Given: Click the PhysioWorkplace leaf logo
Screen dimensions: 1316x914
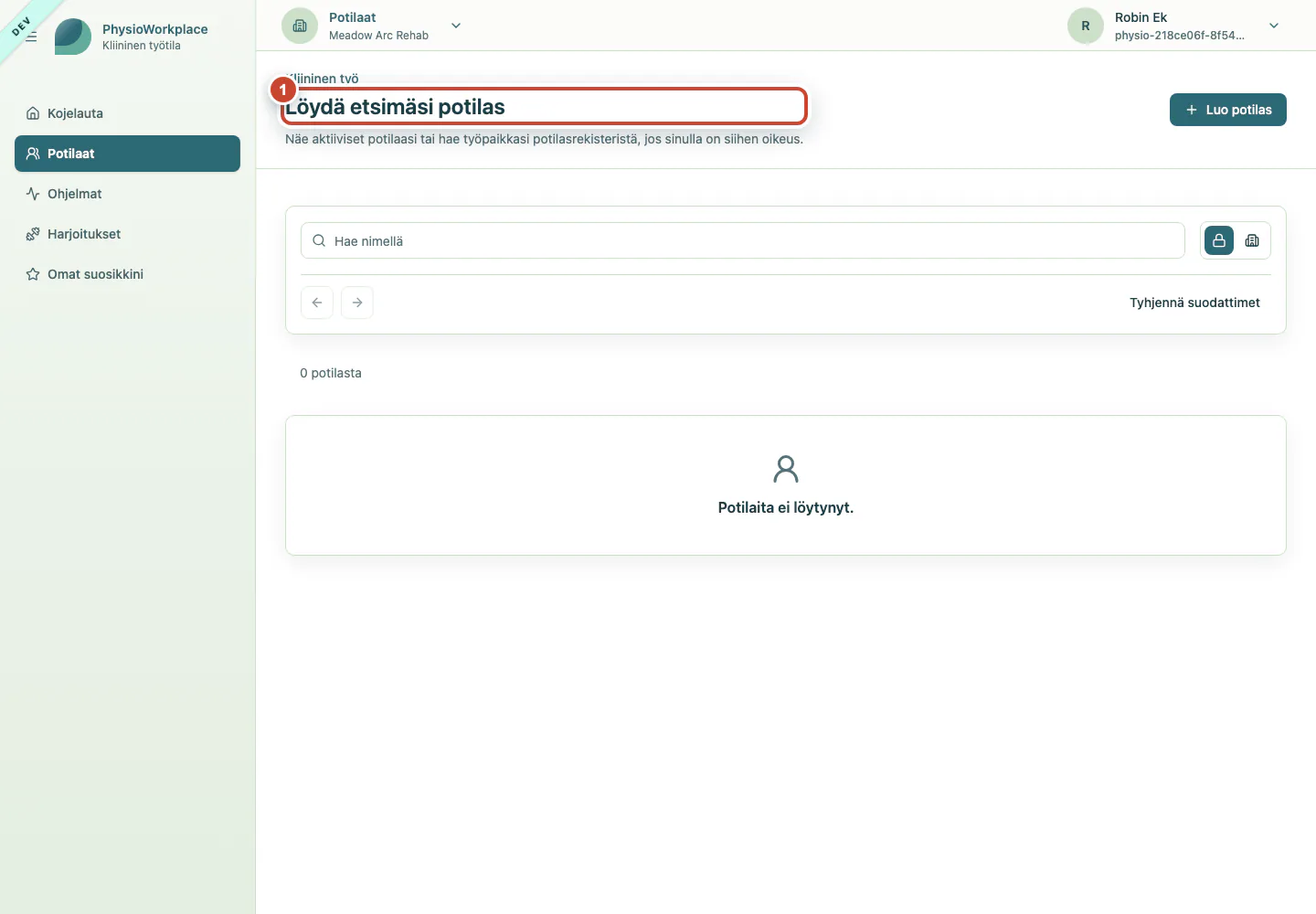Looking at the screenshot, I should (73, 37).
